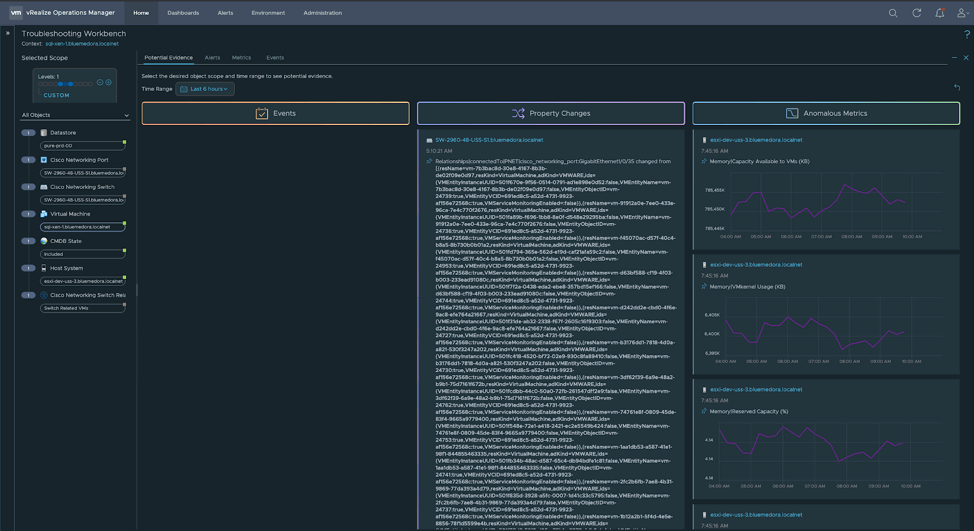Open the global search magnifier icon
This screenshot has height=531, width=974.
point(893,13)
